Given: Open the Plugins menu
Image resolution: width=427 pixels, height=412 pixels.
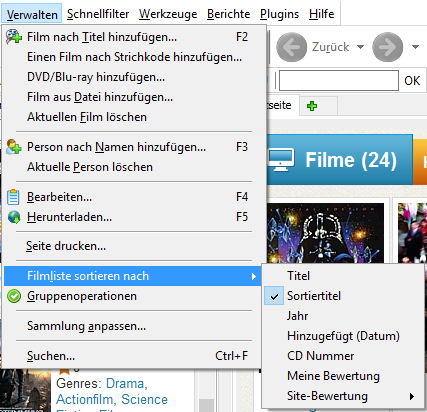Looking at the screenshot, I should point(279,14).
